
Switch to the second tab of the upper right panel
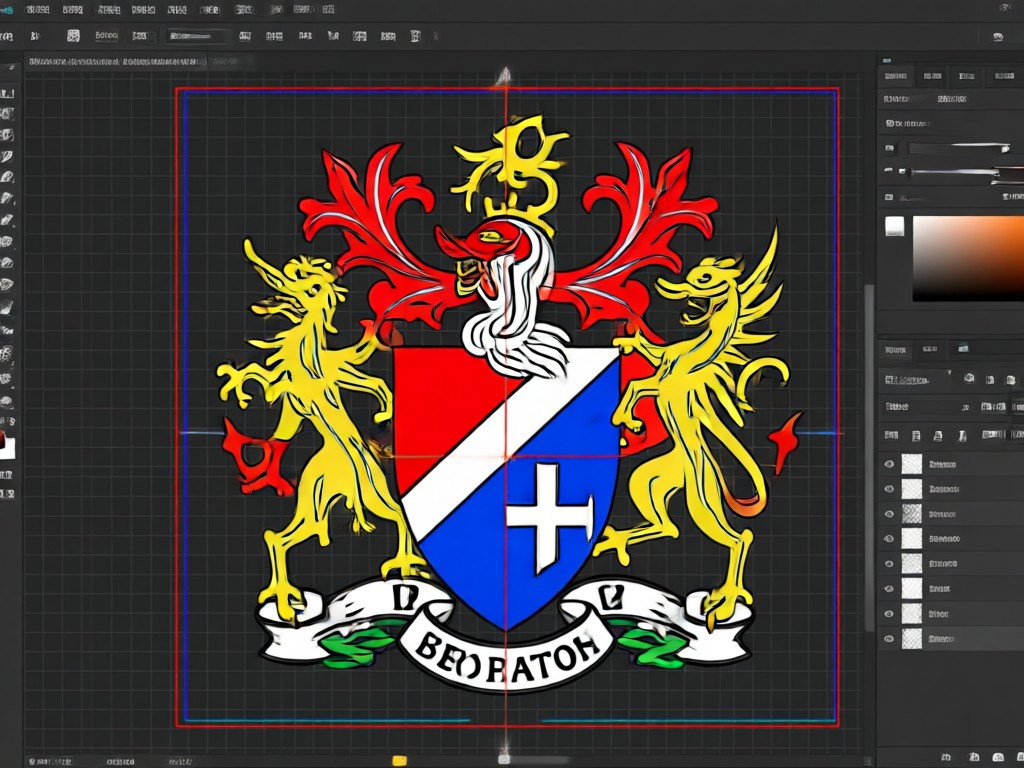[932, 76]
